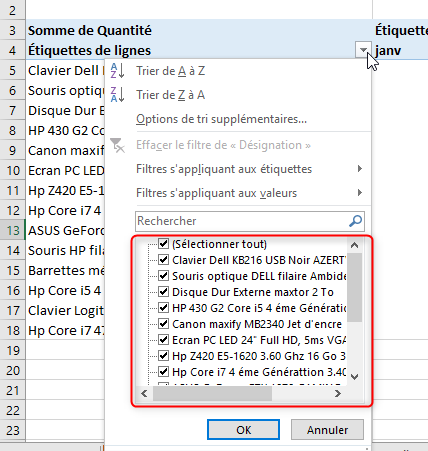The width and height of the screenshot is (428, 451).
Task: Click the arrow beside Filtres aux valeurs
Action: 360,193
